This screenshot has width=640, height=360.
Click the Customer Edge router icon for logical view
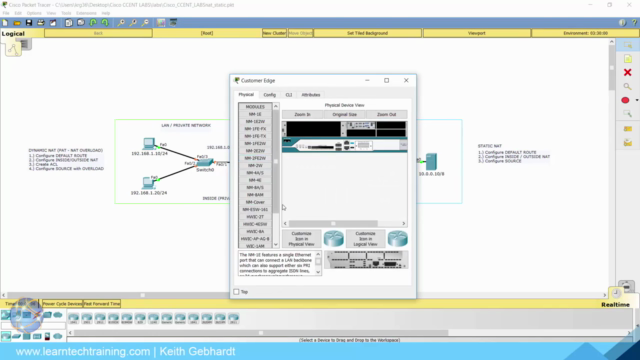tap(397, 239)
